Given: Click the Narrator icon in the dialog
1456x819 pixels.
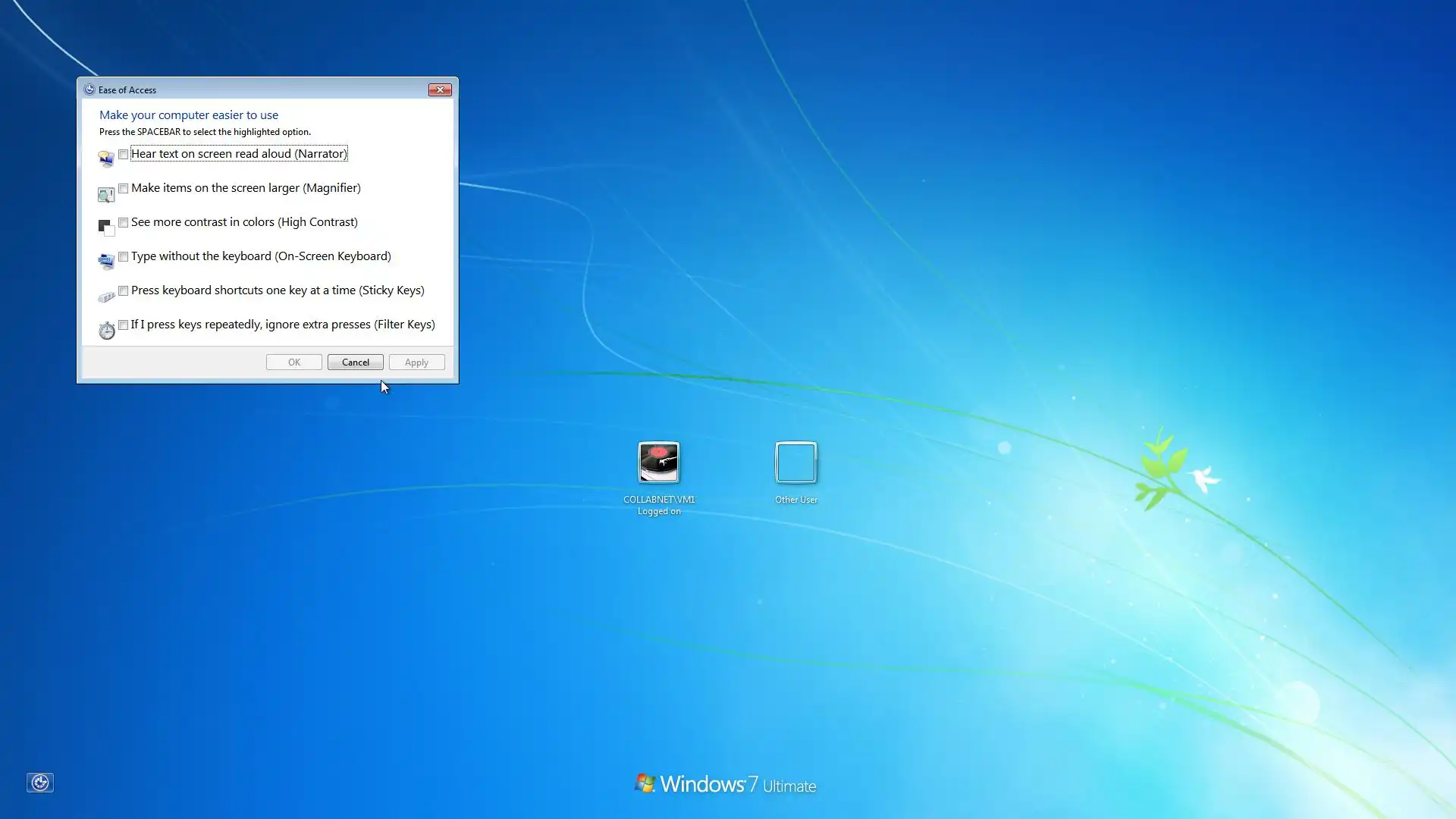Looking at the screenshot, I should (x=106, y=158).
